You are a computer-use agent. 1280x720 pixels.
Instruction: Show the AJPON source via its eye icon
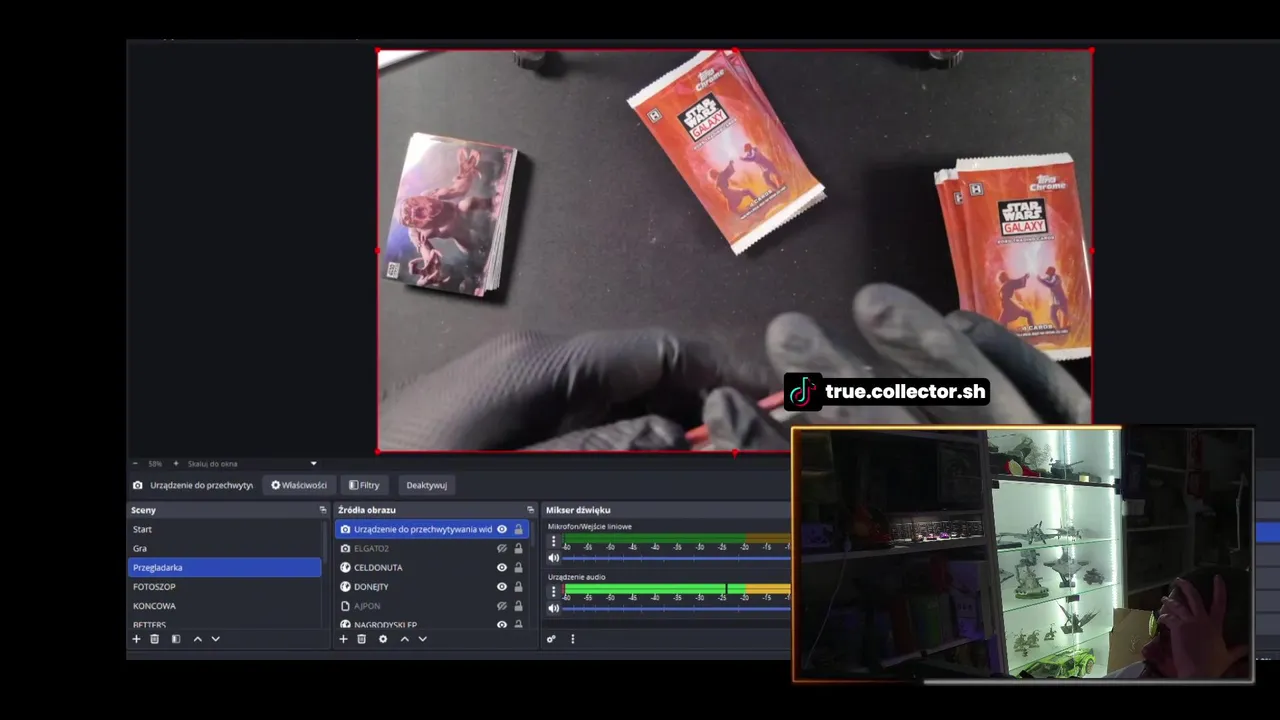tap(502, 606)
